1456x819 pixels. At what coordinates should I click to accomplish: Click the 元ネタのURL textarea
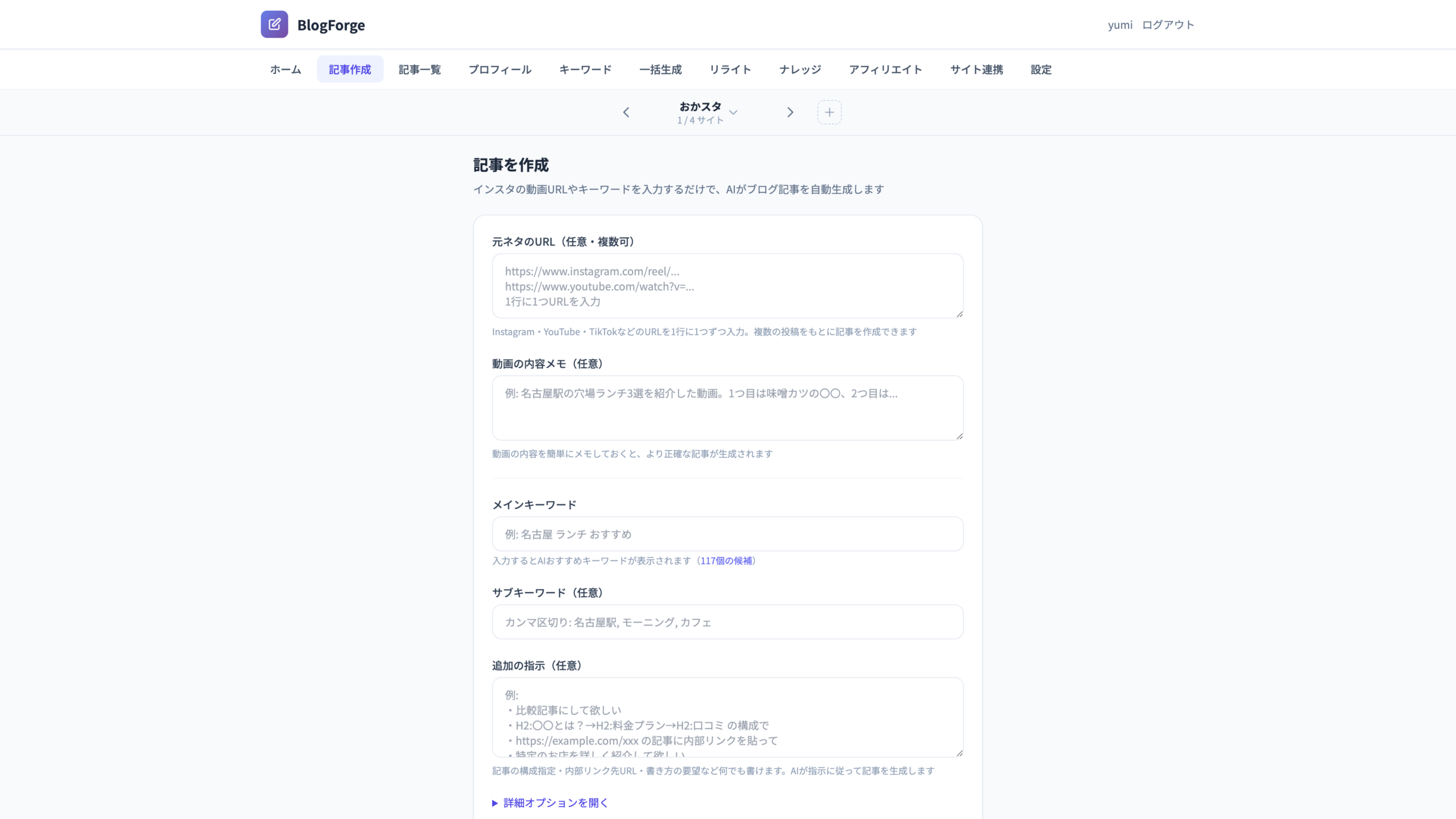pyautogui.click(x=727, y=286)
